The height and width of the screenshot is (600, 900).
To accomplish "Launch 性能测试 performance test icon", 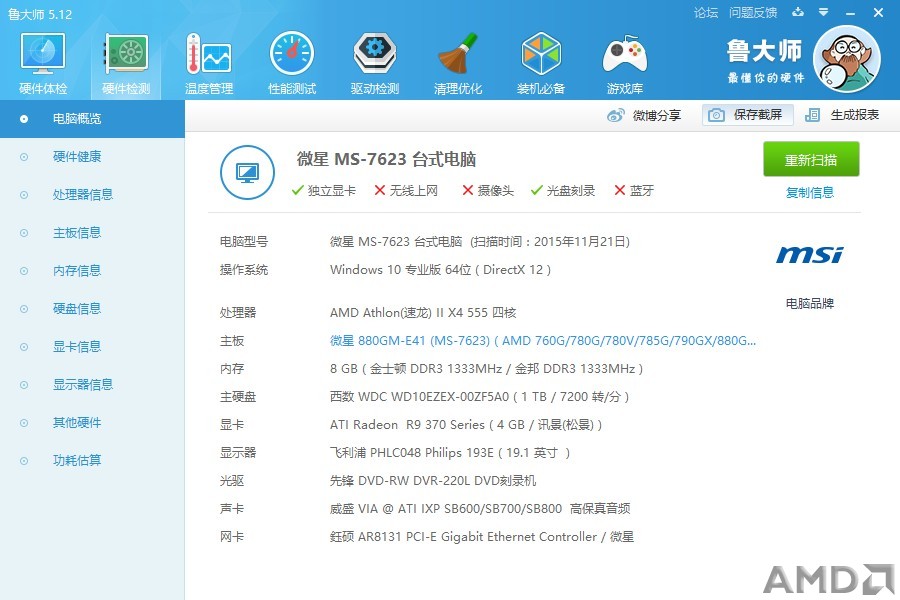I will (292, 63).
